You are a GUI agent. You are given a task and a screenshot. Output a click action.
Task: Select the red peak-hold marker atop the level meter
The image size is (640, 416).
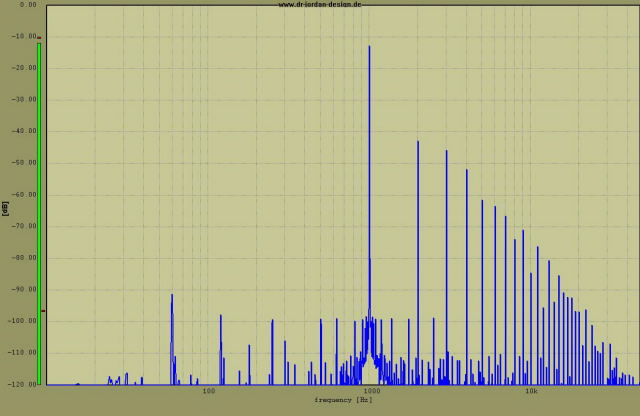tap(39, 37)
